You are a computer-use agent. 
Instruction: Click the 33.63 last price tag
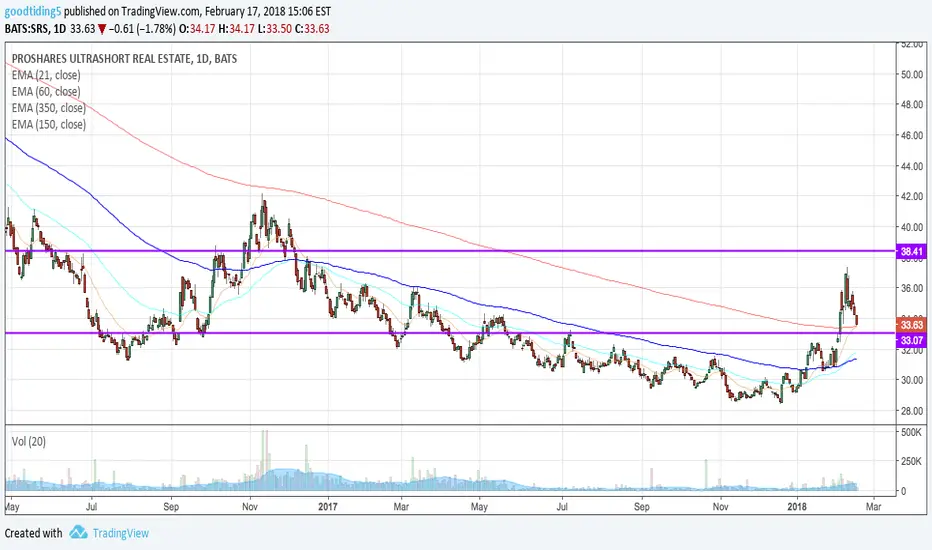click(x=911, y=325)
